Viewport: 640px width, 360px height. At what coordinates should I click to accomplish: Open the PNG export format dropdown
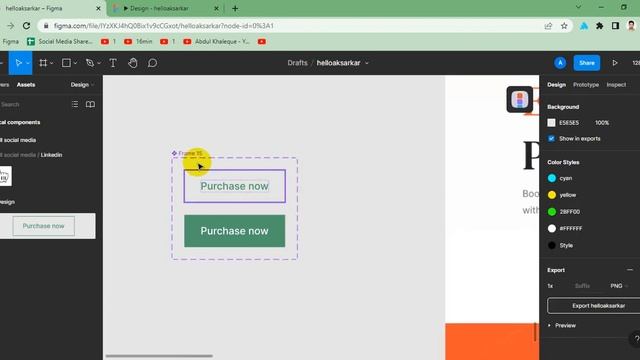pyautogui.click(x=619, y=286)
